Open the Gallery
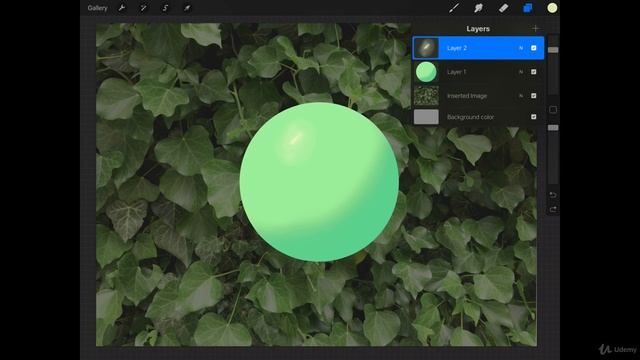 (x=97, y=8)
